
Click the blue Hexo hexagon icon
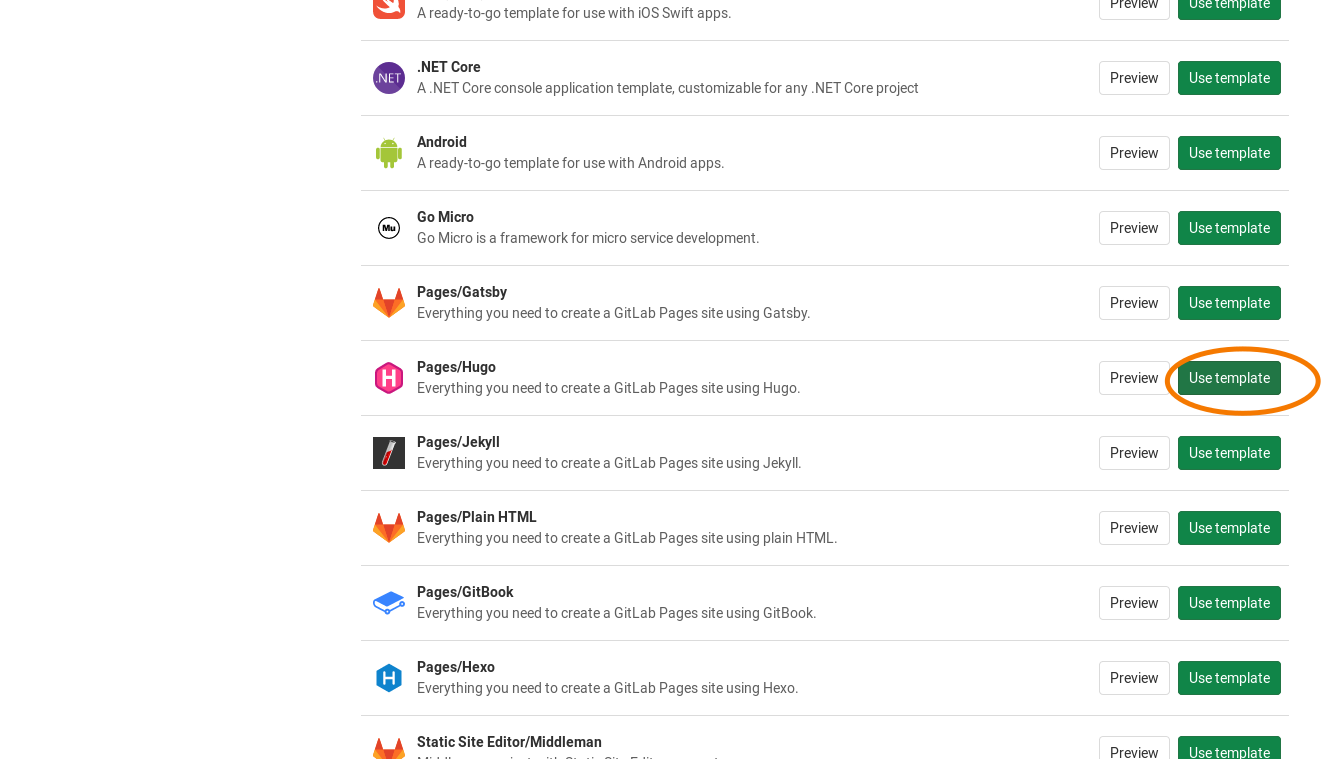(x=389, y=678)
